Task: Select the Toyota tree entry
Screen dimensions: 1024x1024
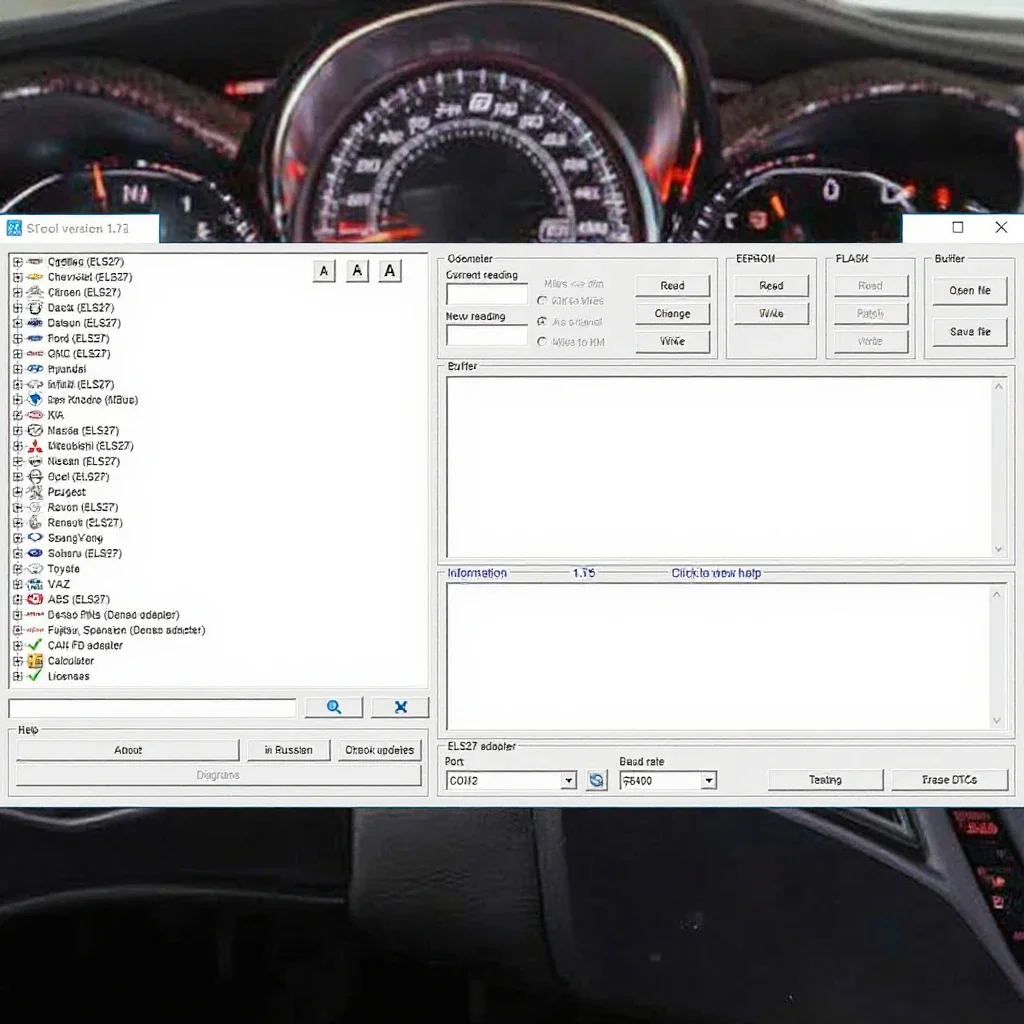Action: [x=63, y=569]
